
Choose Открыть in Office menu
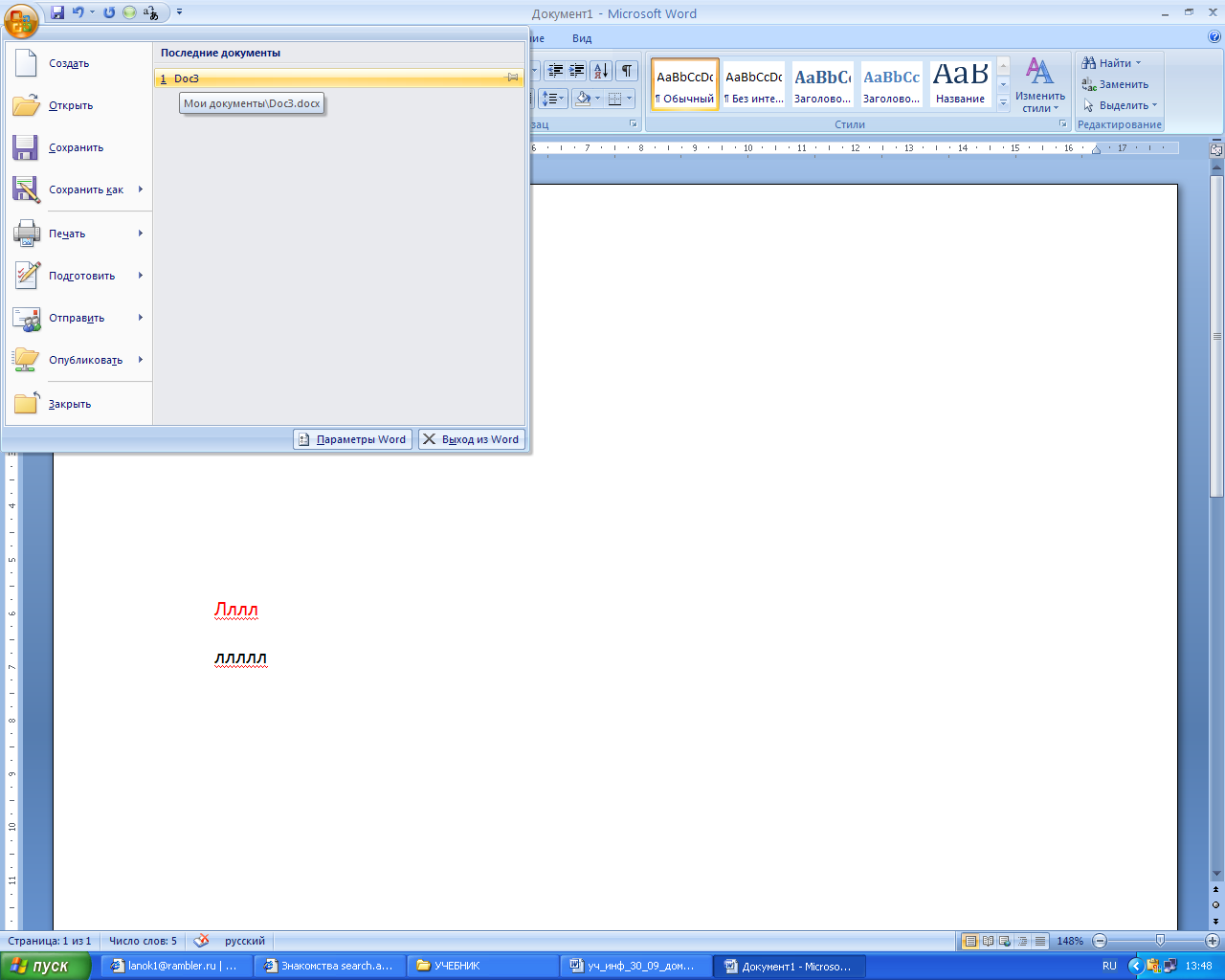pyautogui.click(x=78, y=105)
